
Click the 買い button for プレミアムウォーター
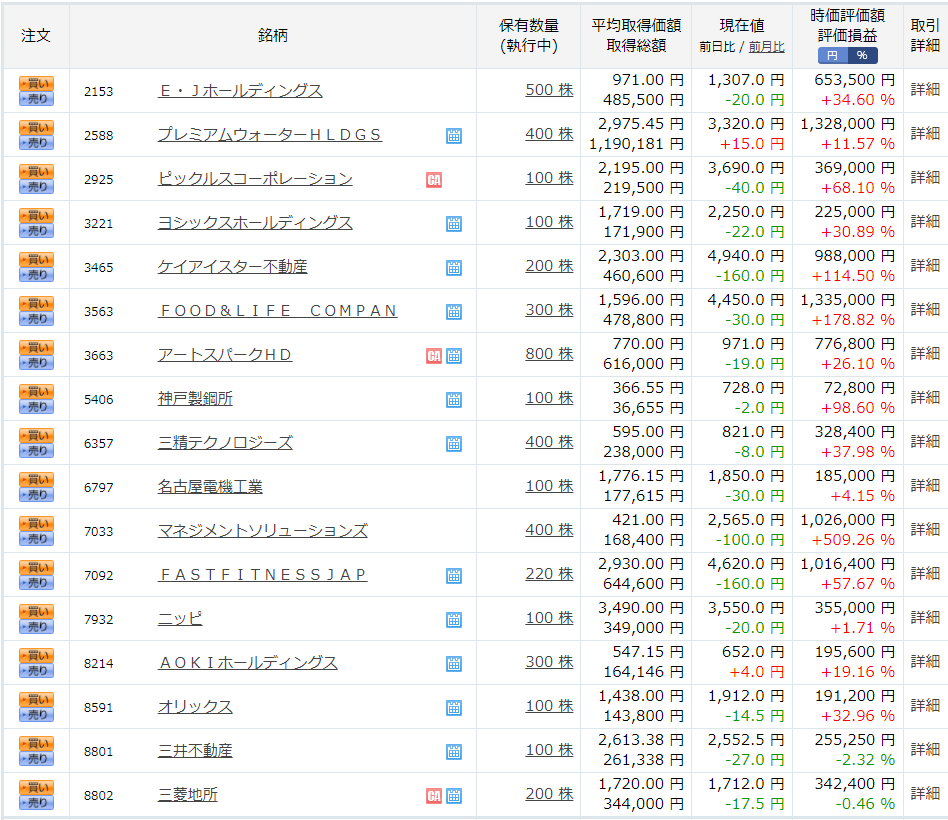point(36,128)
